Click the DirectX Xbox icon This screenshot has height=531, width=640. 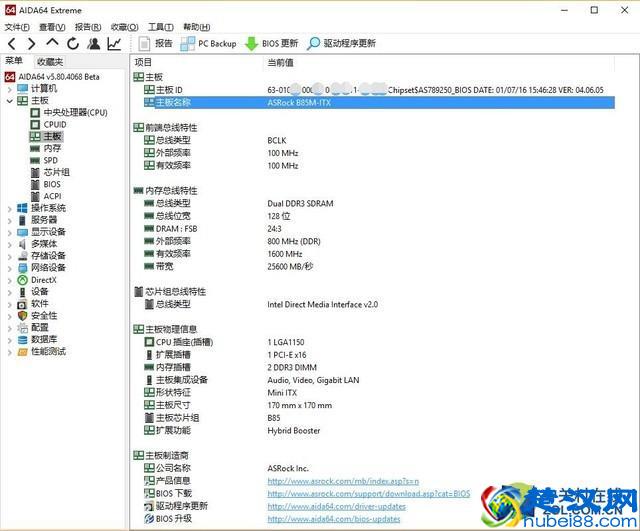click(22, 280)
